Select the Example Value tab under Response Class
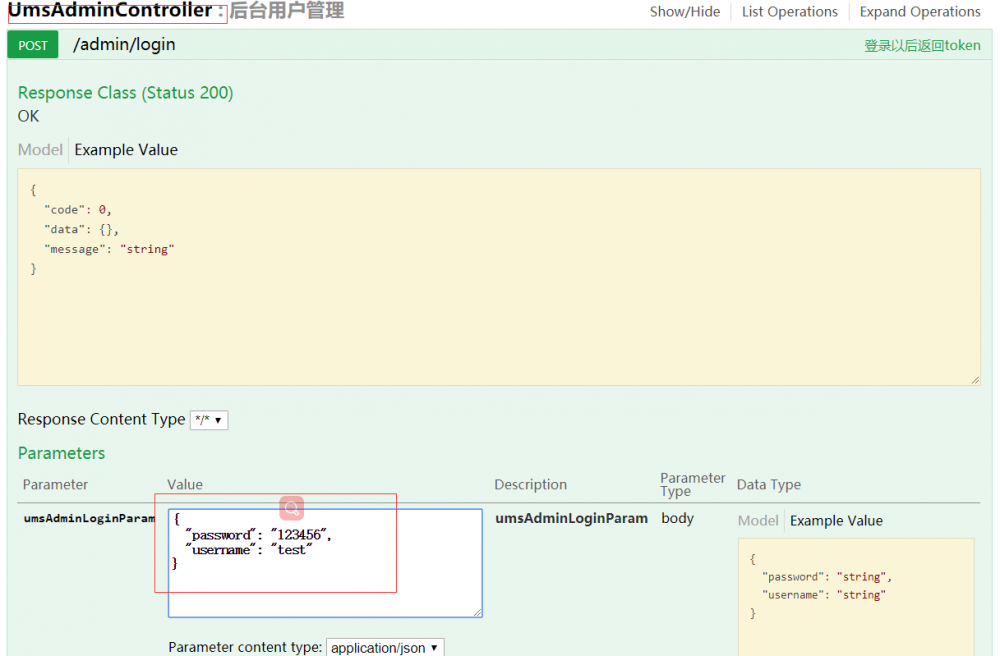 coord(125,149)
